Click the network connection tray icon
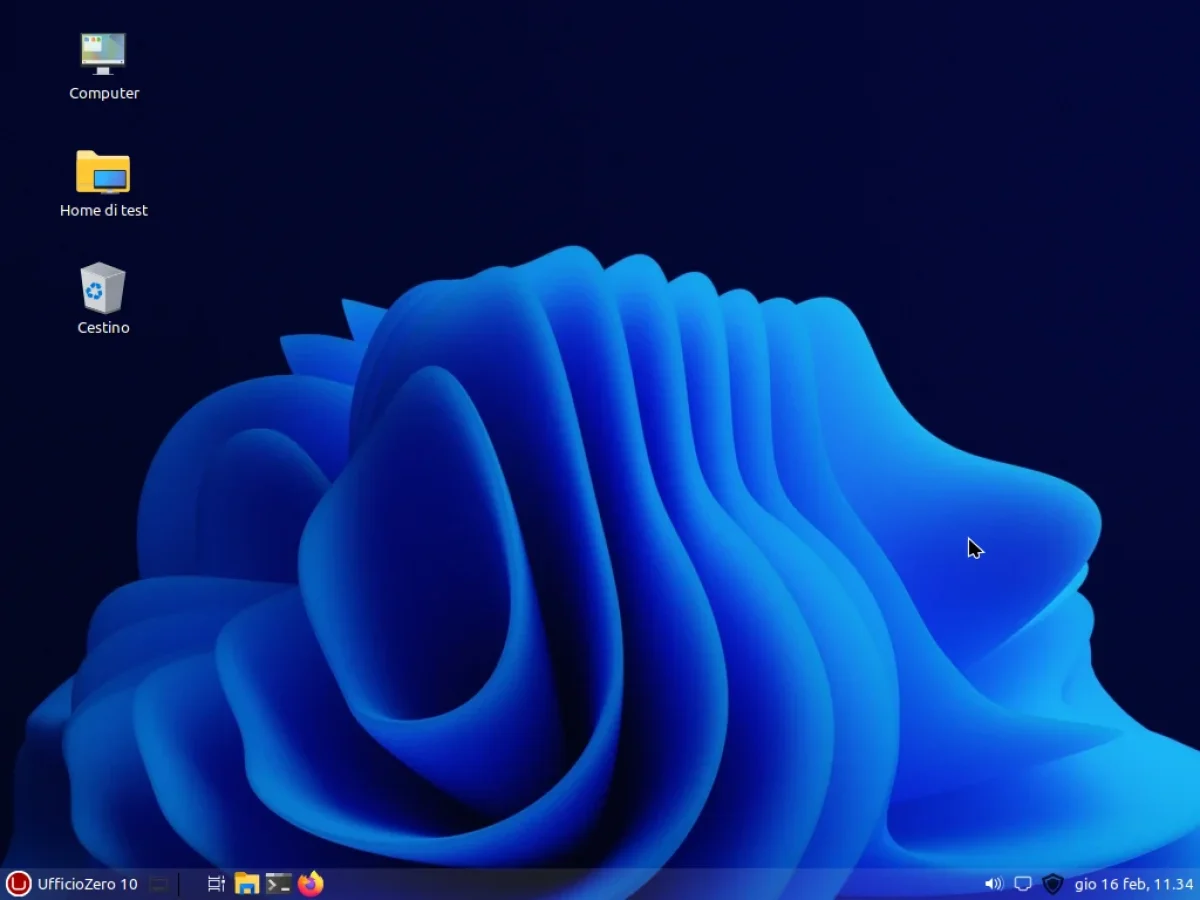Viewport: 1200px width, 900px height. [x=1022, y=884]
